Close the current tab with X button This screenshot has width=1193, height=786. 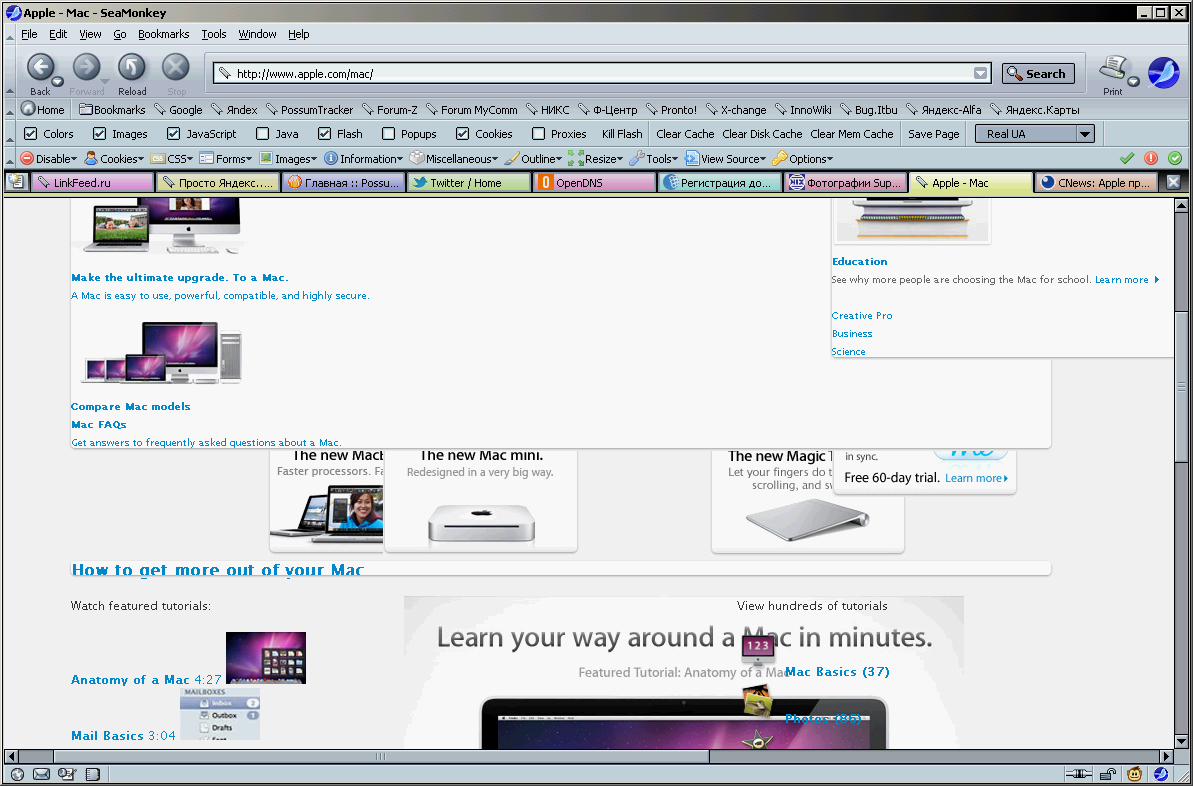1173,183
